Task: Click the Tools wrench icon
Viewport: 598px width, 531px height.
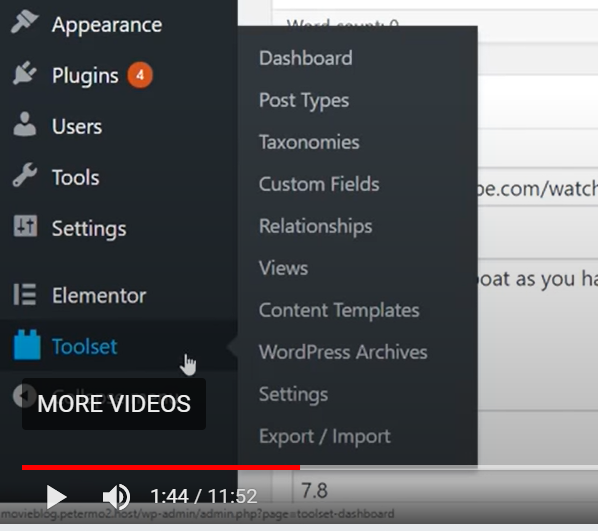Action: (x=24, y=175)
